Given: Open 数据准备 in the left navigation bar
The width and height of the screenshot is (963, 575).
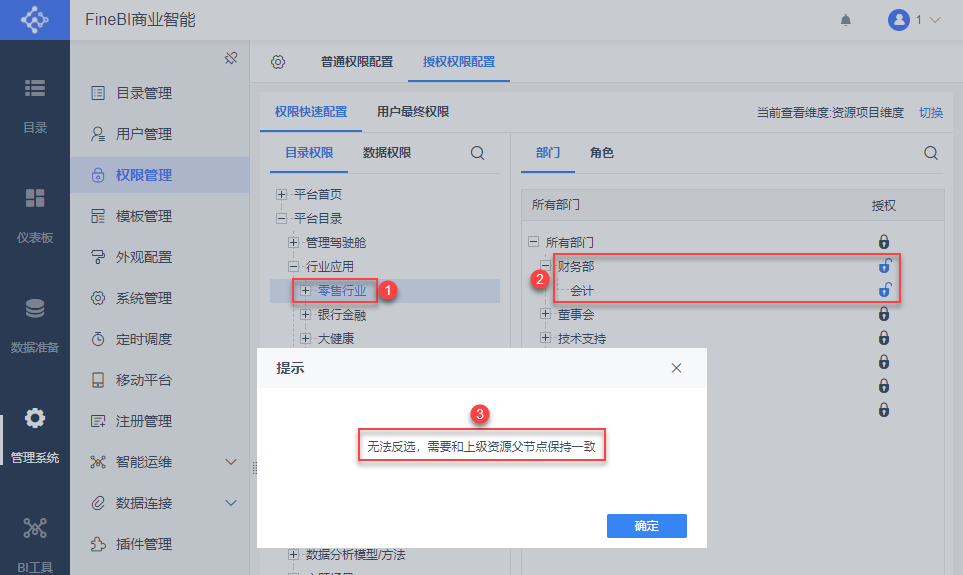Looking at the screenshot, I should 35,326.
